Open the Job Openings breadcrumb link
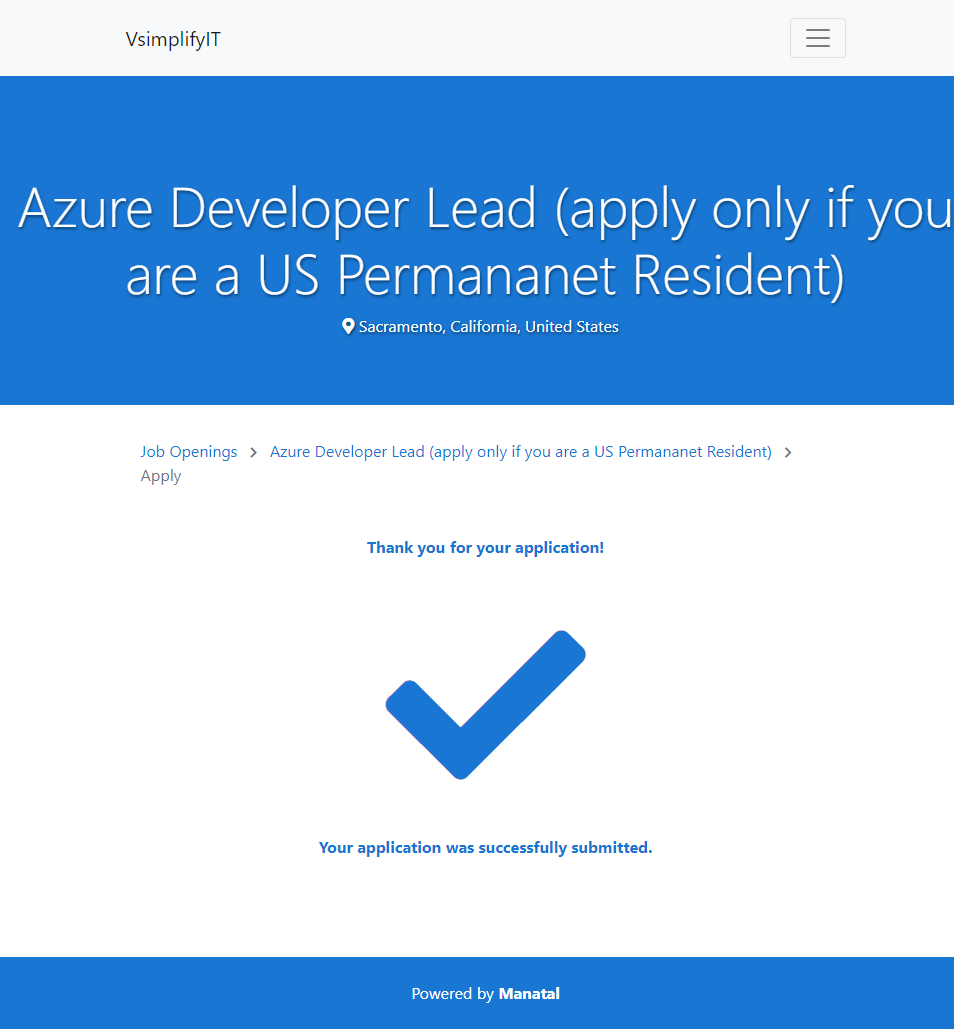The height and width of the screenshot is (1029, 954). click(189, 452)
